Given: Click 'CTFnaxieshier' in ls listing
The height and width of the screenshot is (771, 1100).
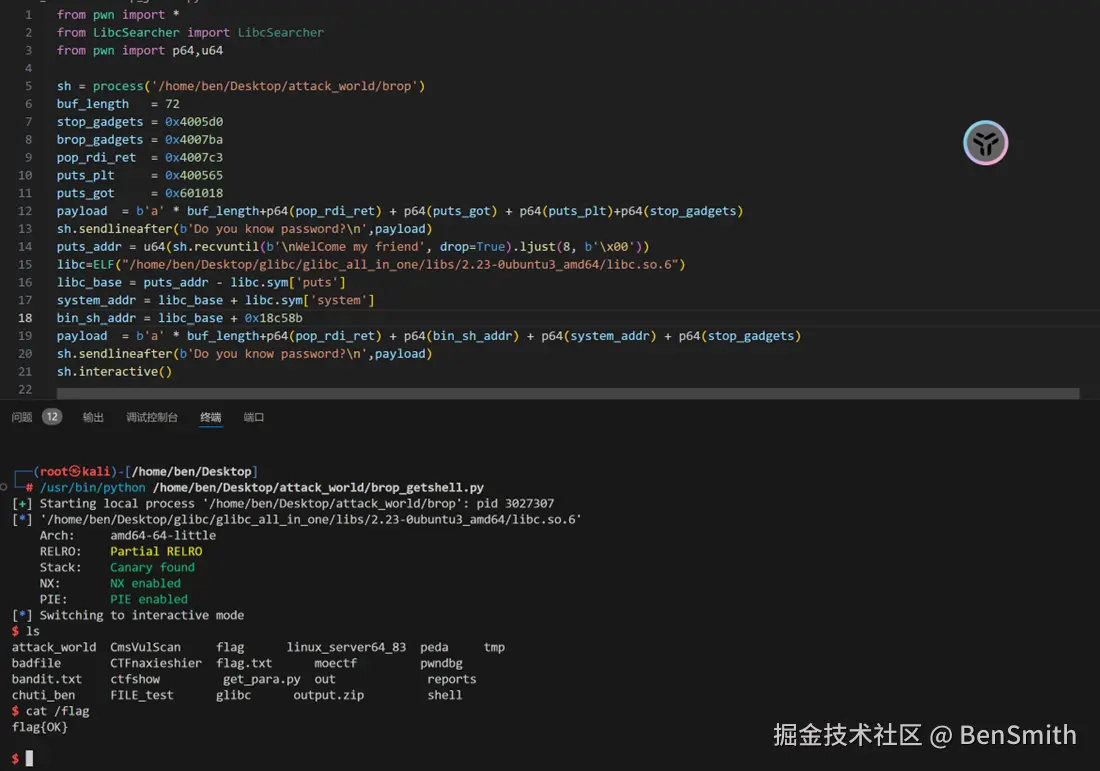Looking at the screenshot, I should point(156,663).
